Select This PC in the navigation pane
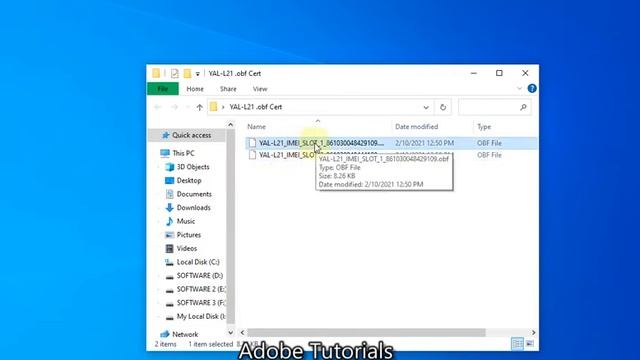Image resolution: width=640 pixels, height=360 pixels. point(183,153)
